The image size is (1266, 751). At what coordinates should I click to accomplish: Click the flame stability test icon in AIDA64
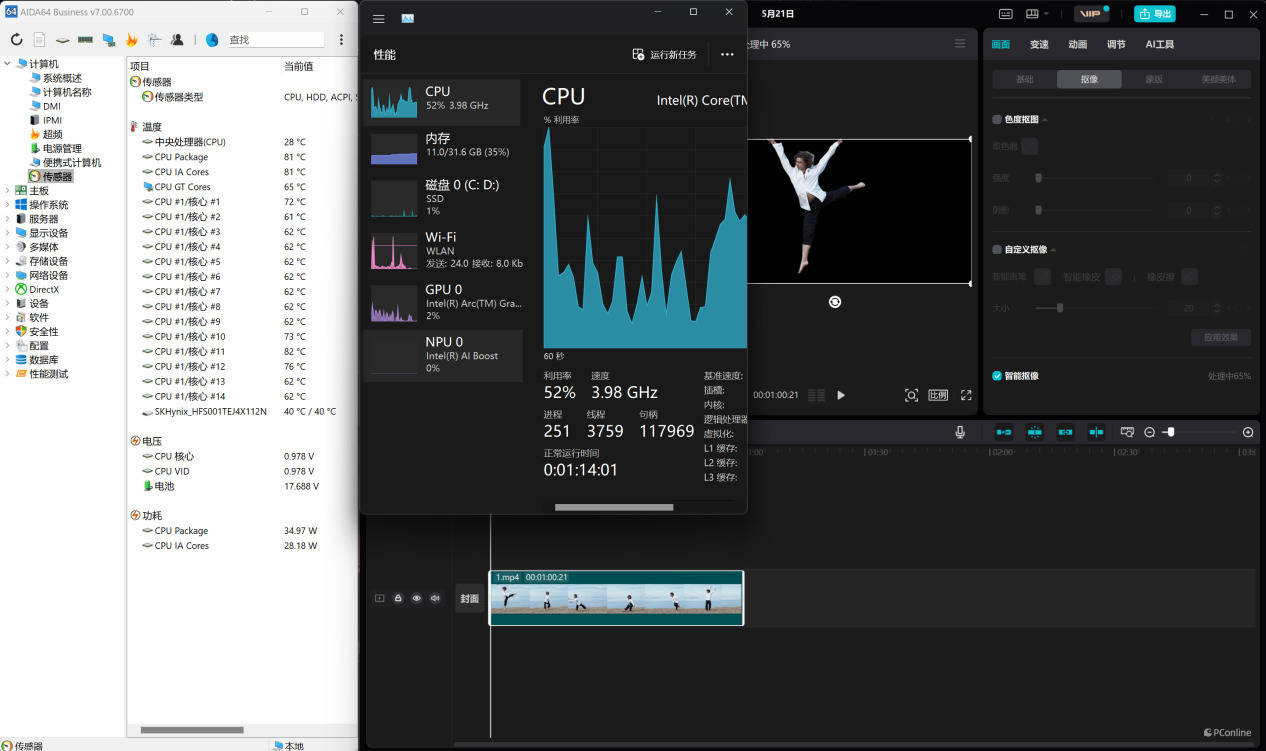point(131,40)
